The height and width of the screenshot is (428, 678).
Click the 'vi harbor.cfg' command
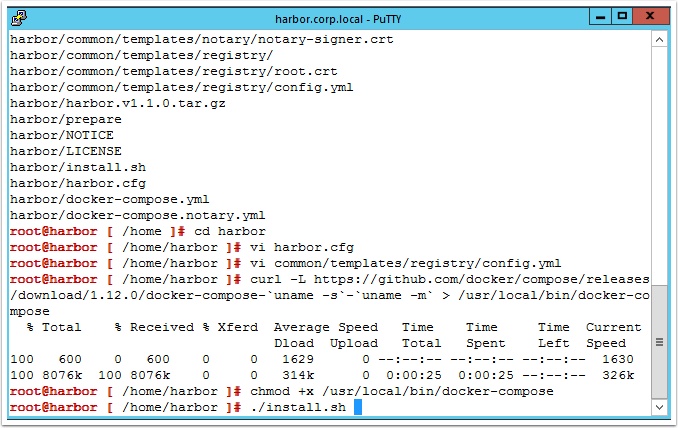302,247
